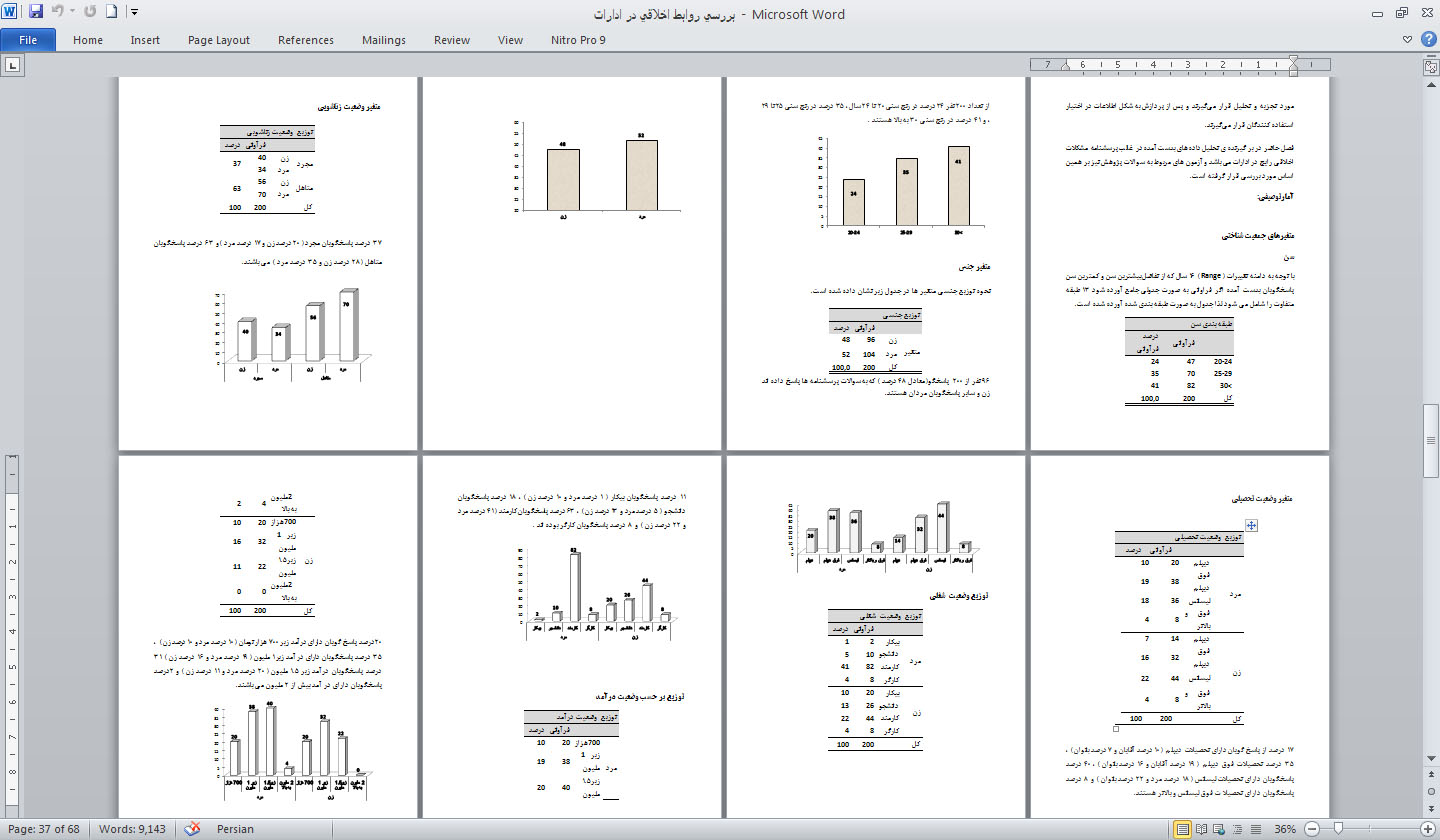Open the Page Layout ribbon tab
The width and height of the screenshot is (1440, 840).
219,40
